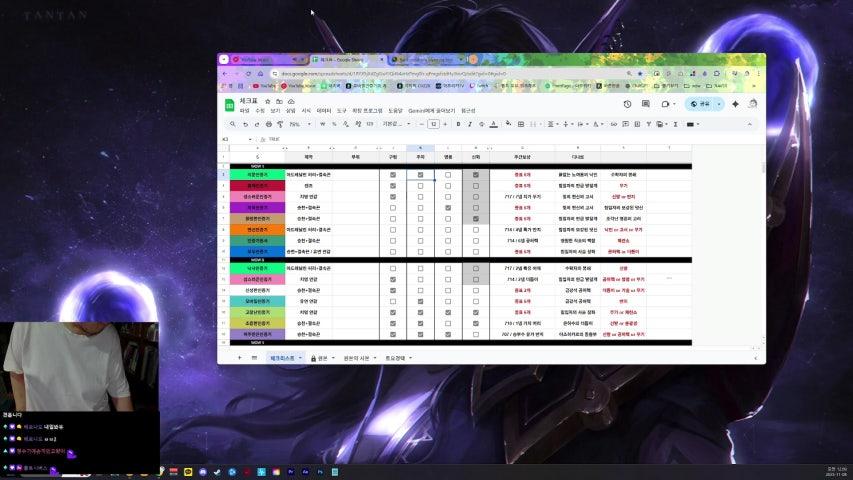
Task: Open the zoom 75% dropdown
Action: [x=297, y=124]
